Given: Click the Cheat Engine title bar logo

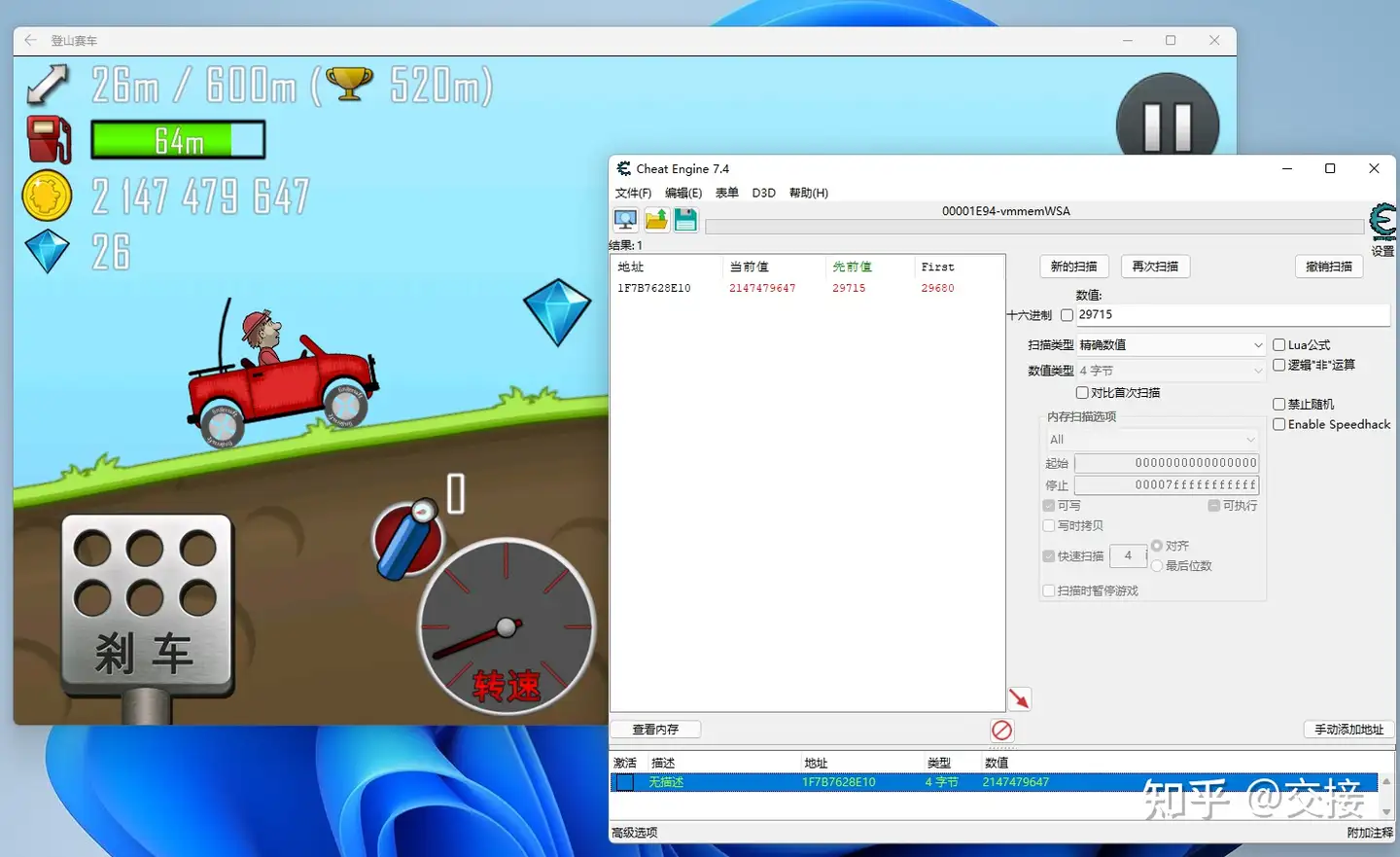Looking at the screenshot, I should 624,168.
